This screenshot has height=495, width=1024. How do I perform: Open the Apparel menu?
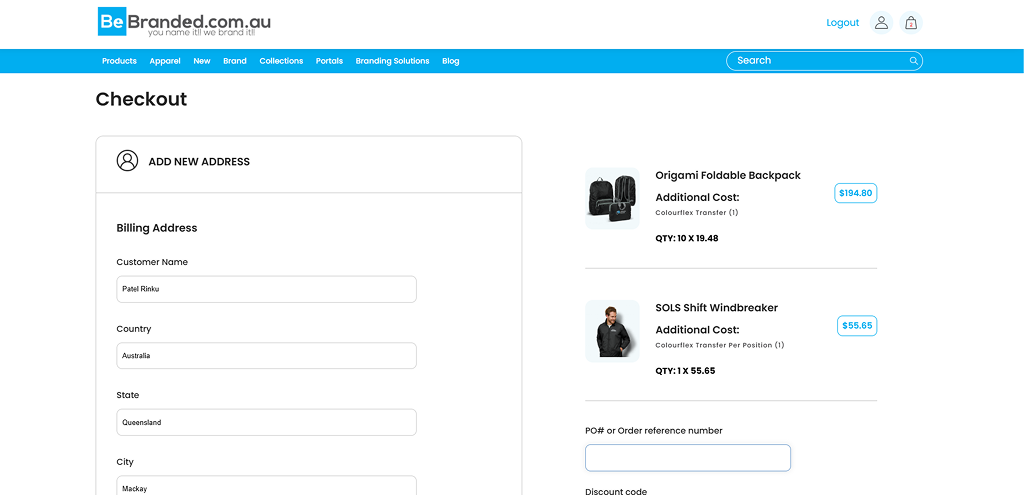click(x=165, y=61)
